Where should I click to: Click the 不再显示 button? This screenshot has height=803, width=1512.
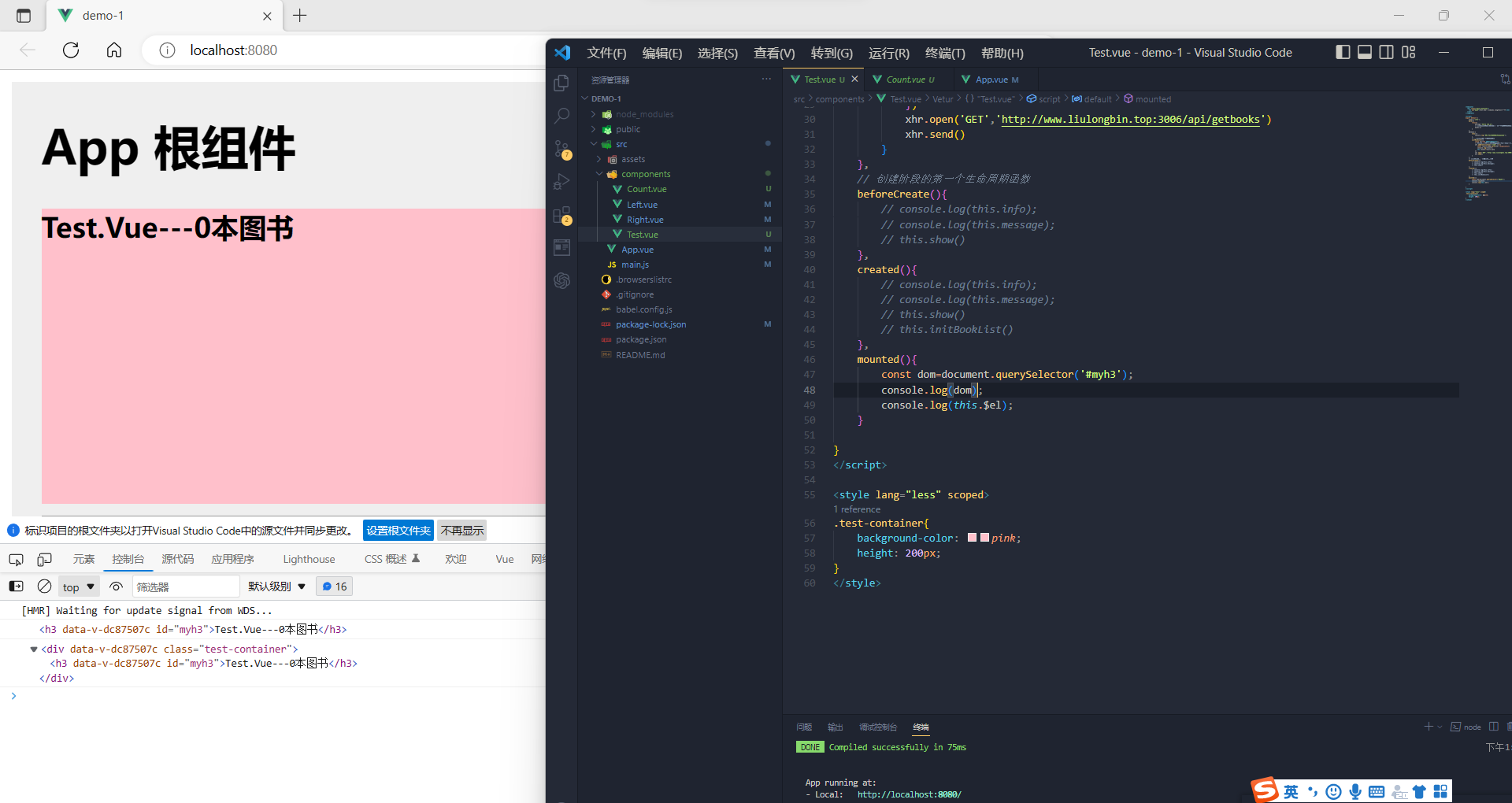click(x=462, y=531)
